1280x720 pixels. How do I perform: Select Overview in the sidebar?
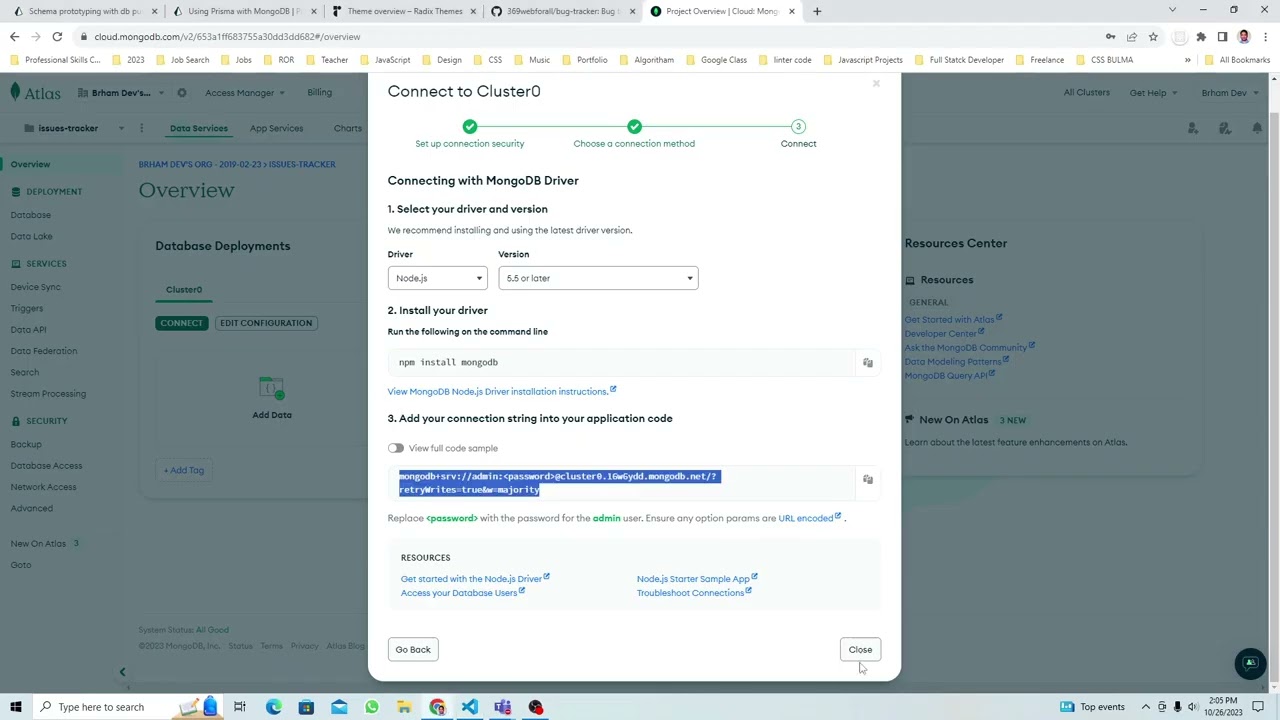pos(30,164)
